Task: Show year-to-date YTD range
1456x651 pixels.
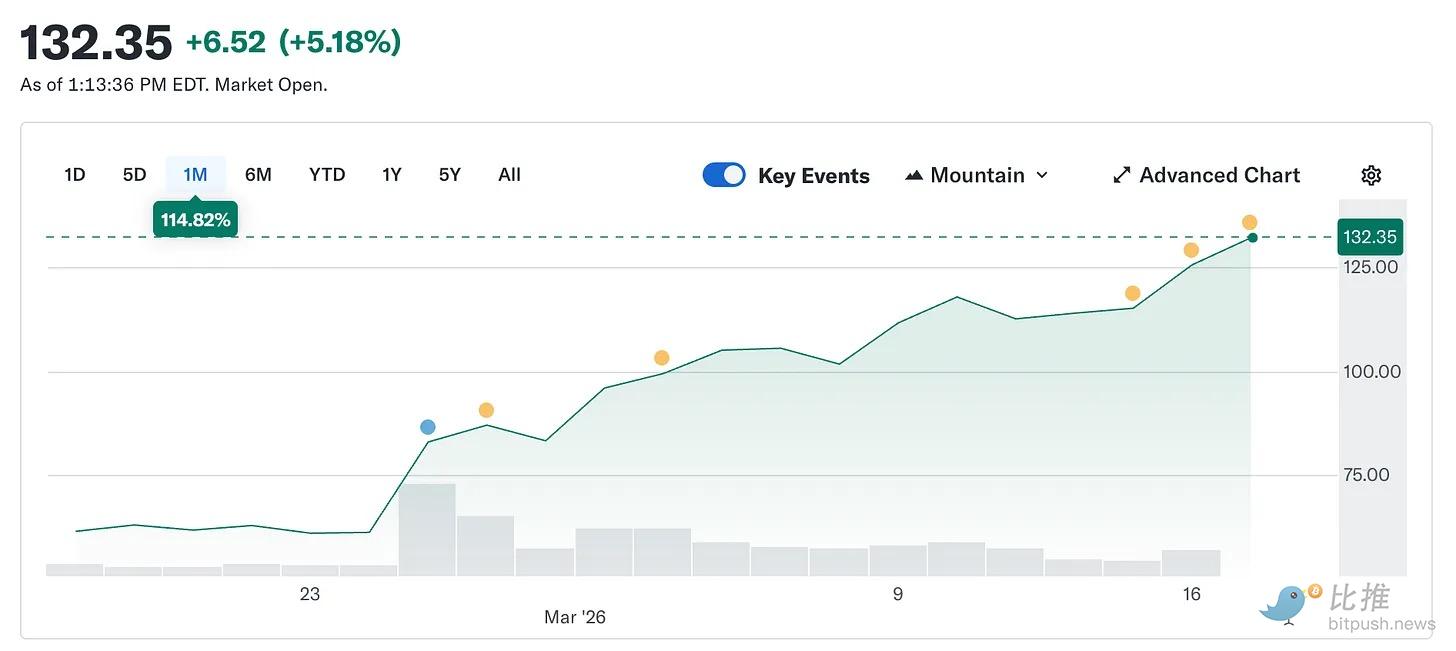Action: click(327, 175)
